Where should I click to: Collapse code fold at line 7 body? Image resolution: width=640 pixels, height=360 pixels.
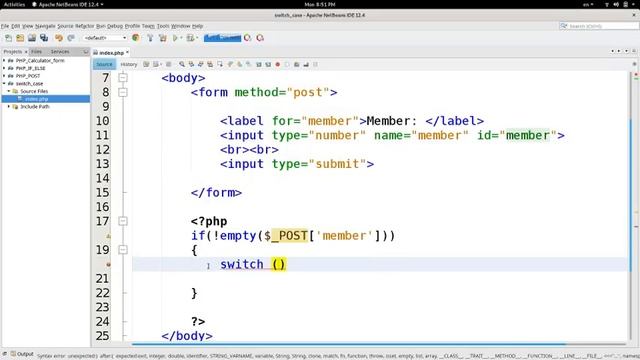point(123,78)
